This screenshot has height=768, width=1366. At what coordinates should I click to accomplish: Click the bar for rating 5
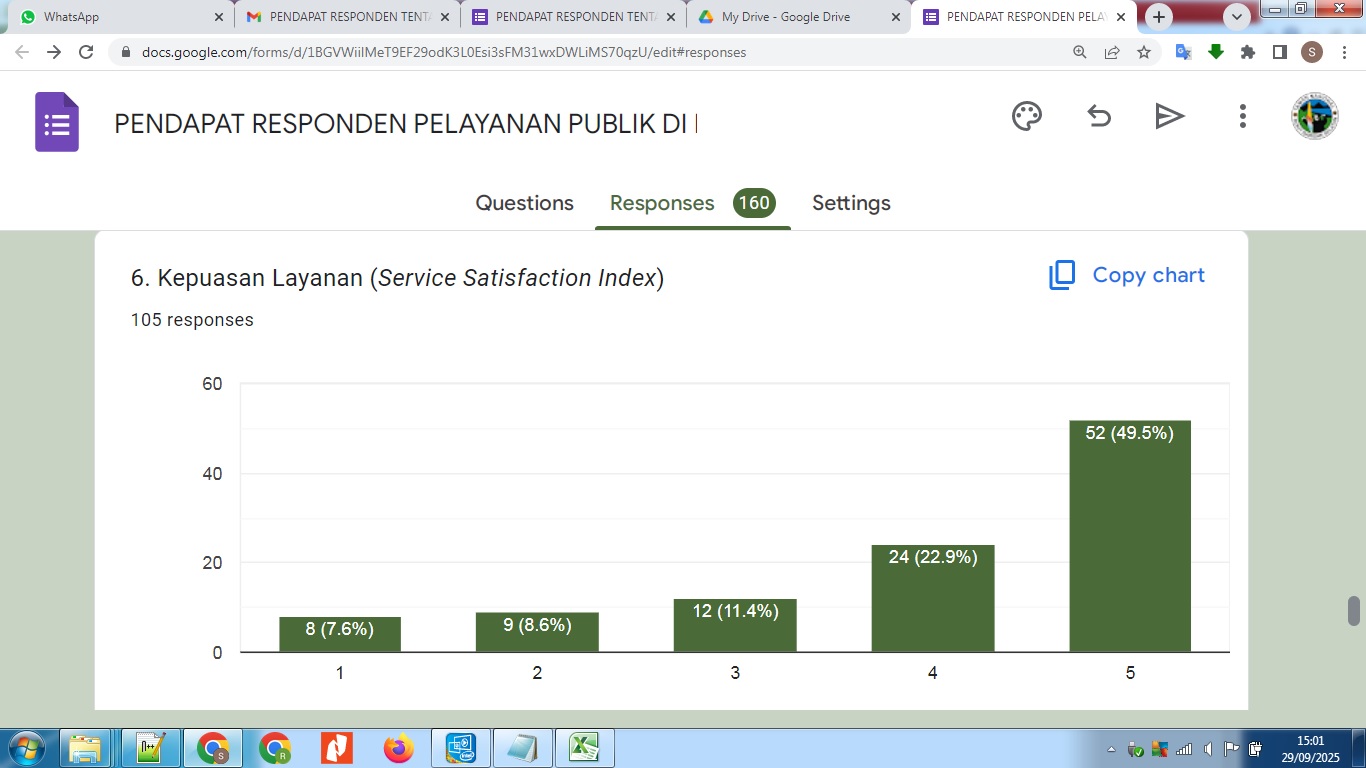(x=1130, y=540)
